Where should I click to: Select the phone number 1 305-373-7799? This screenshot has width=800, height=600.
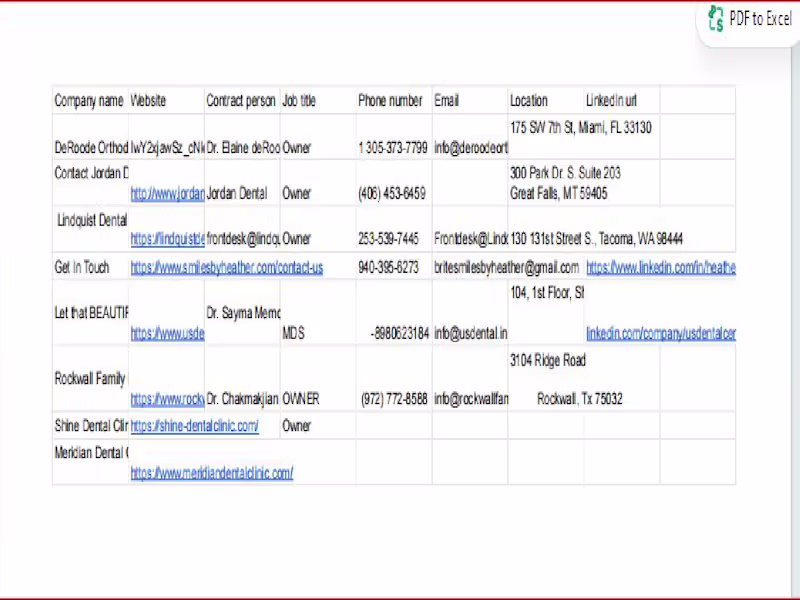point(393,148)
